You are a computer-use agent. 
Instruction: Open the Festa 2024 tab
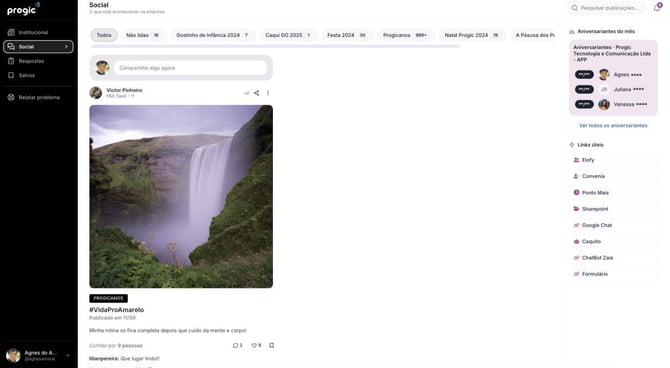(x=346, y=35)
